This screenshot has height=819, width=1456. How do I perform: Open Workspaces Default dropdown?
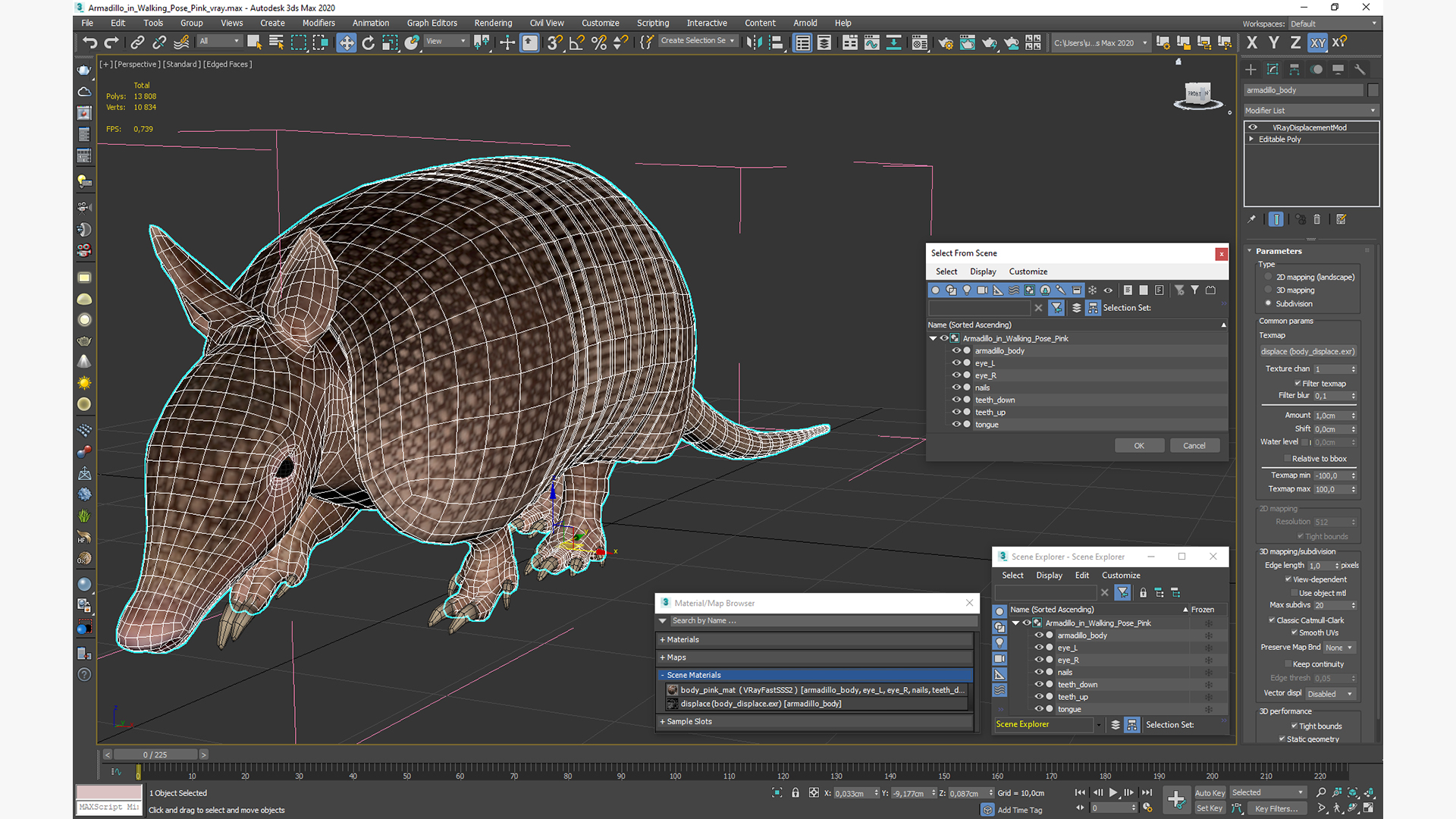click(x=1333, y=24)
